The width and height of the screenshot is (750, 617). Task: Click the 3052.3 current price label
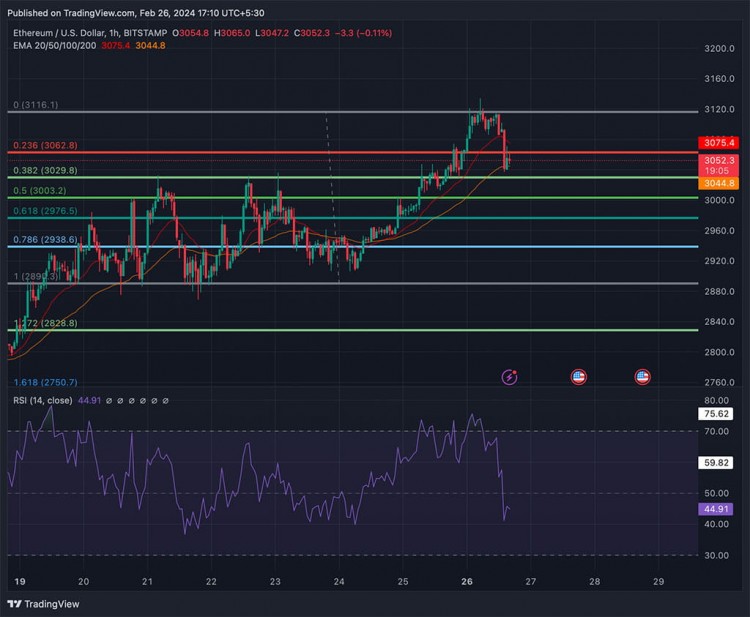pyautogui.click(x=719, y=160)
